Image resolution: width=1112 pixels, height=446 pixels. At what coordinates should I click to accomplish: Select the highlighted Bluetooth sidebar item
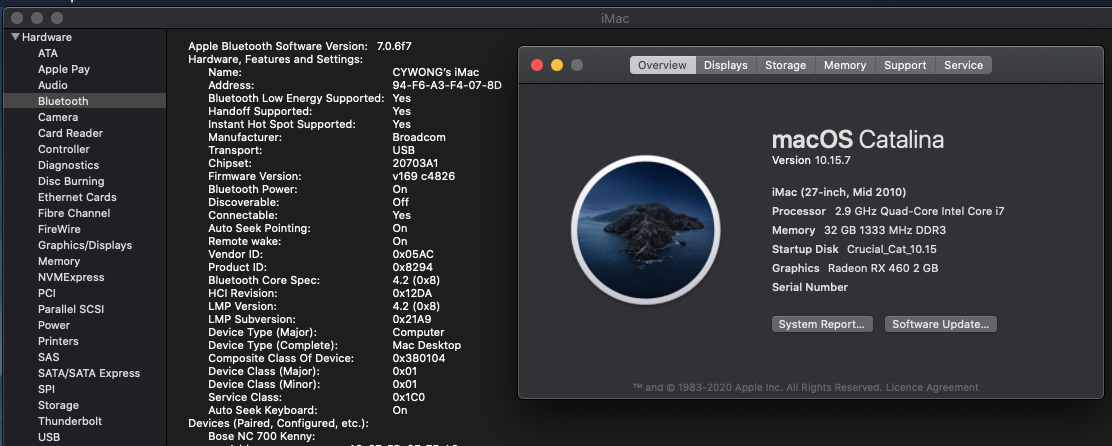pos(84,101)
